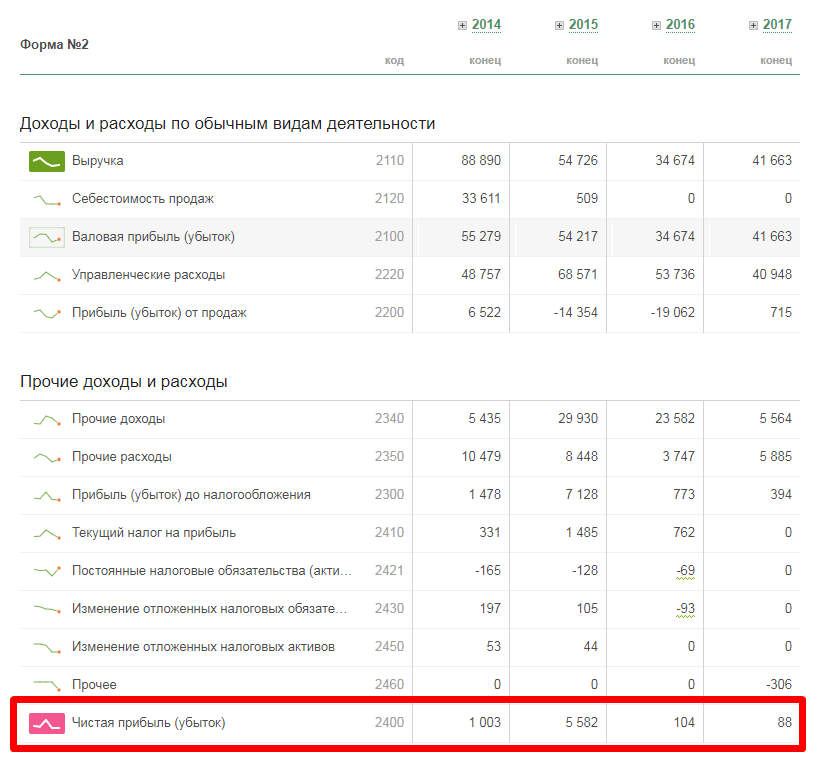Image resolution: width=817 pixels, height=759 pixels.
Task: Select the Прочее row label
Action: (x=94, y=685)
